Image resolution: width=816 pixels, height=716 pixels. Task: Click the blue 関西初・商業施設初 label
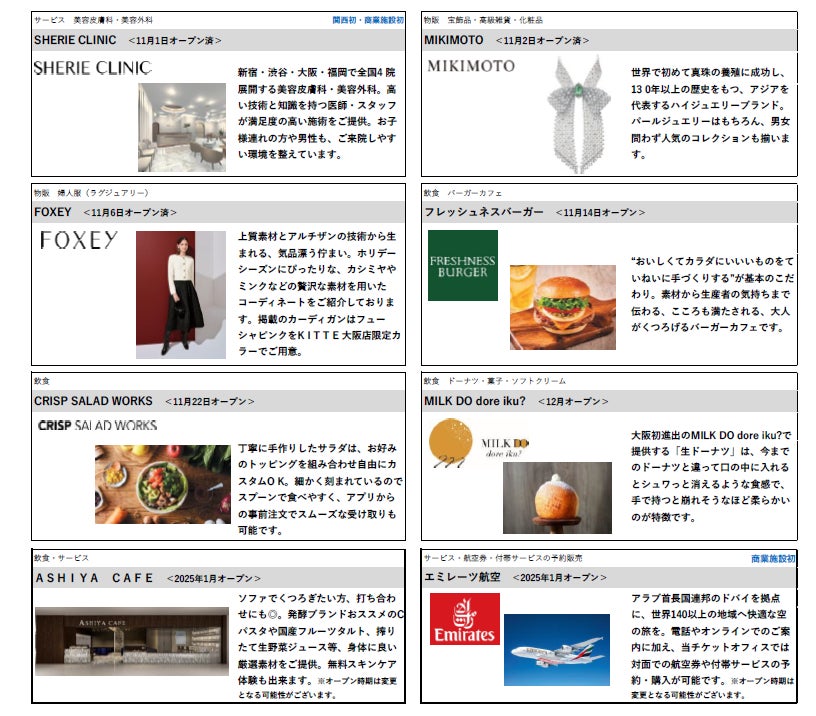click(x=368, y=20)
